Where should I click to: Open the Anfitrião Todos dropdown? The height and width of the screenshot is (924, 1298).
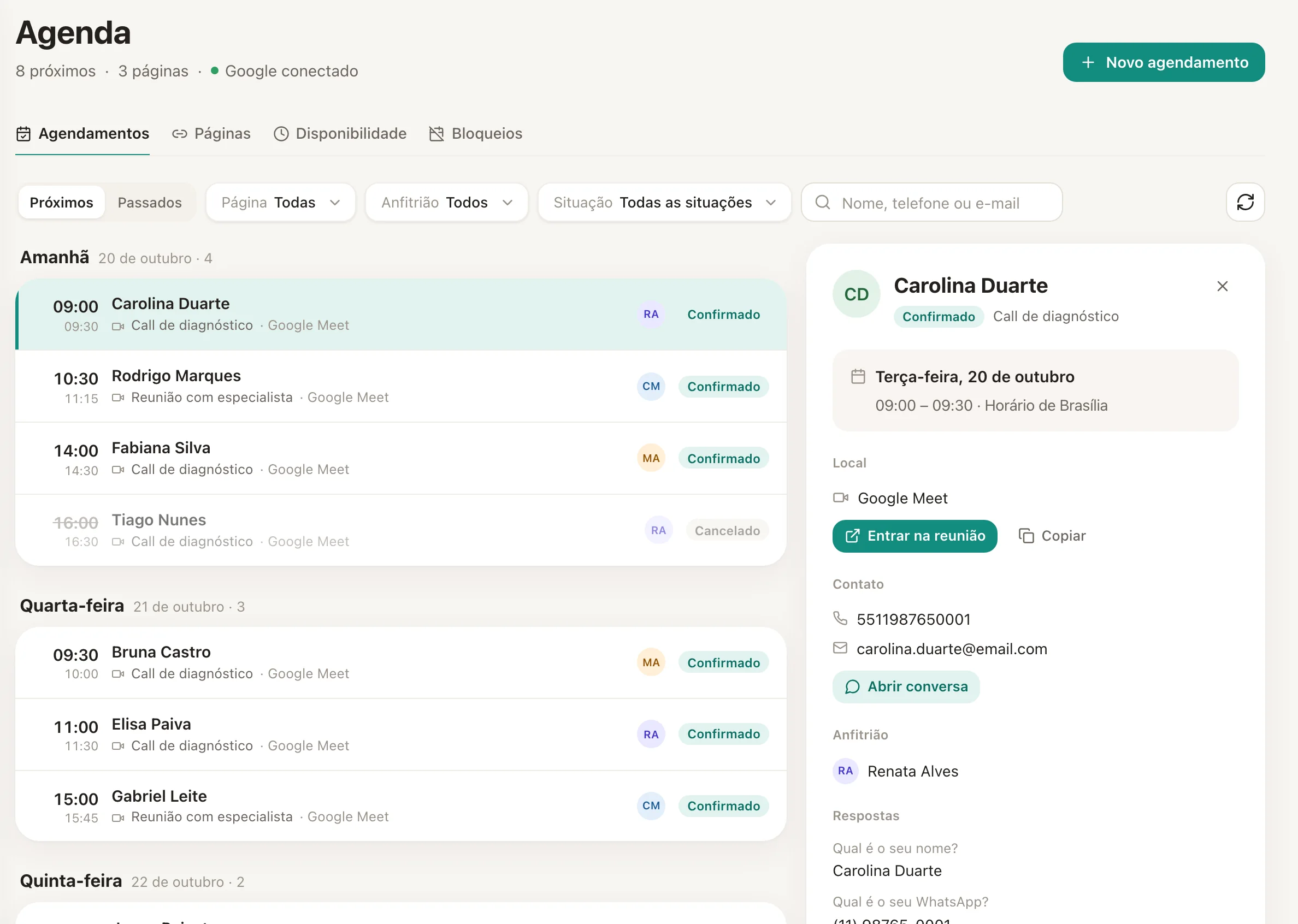click(447, 202)
